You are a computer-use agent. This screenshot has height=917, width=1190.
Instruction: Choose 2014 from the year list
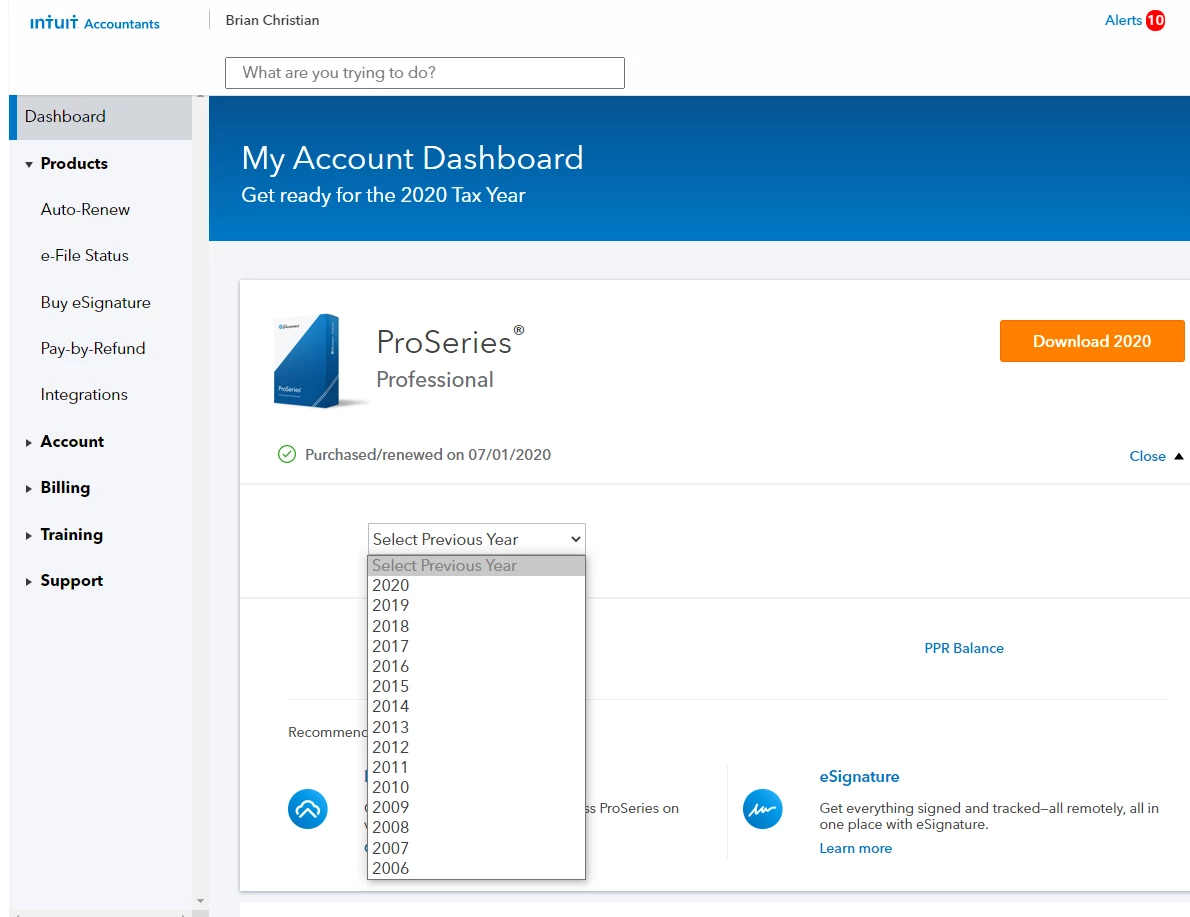pyautogui.click(x=477, y=707)
